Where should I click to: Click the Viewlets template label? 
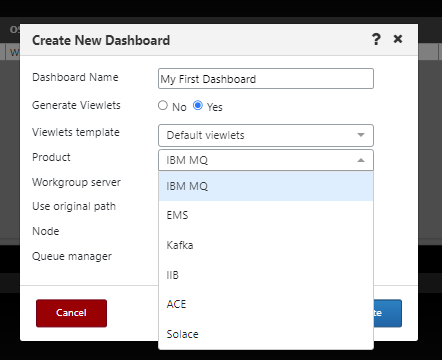coord(76,132)
